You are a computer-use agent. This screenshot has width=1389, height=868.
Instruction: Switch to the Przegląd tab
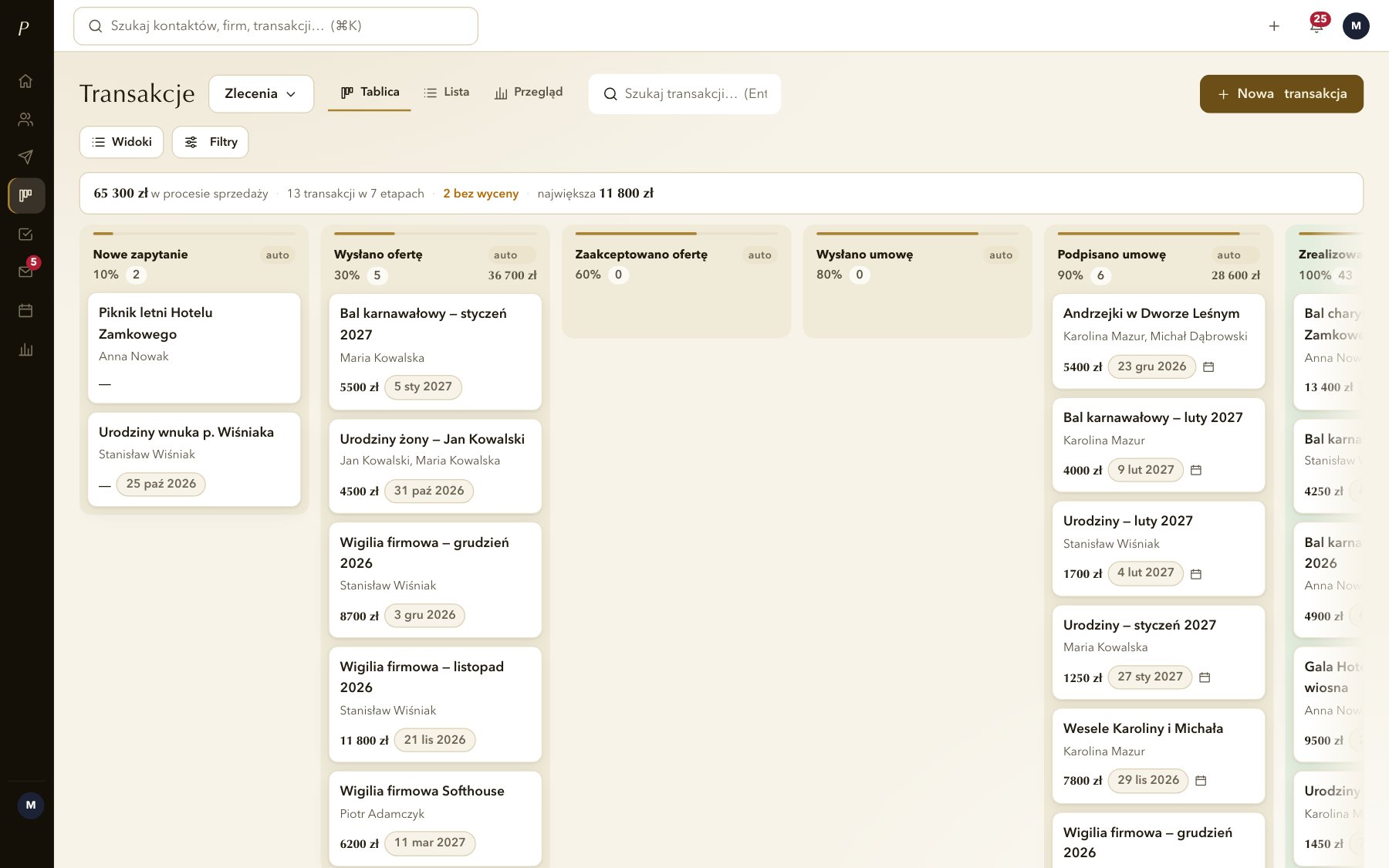pyautogui.click(x=529, y=93)
